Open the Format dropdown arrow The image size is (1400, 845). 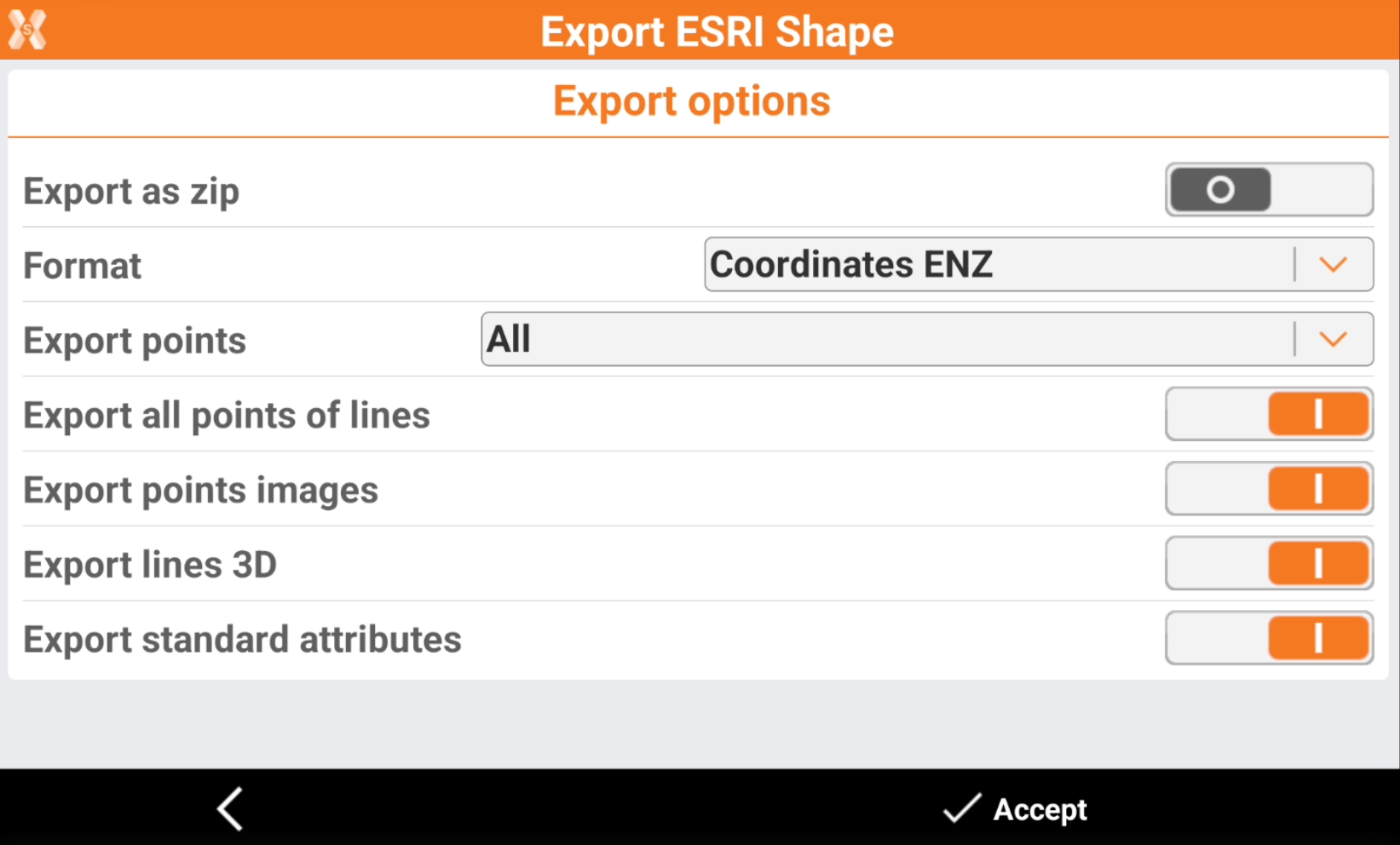click(1333, 265)
